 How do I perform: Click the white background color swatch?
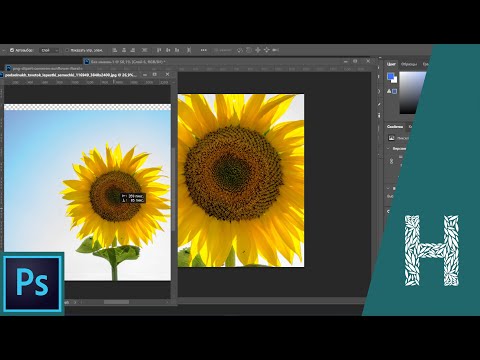tap(395, 81)
